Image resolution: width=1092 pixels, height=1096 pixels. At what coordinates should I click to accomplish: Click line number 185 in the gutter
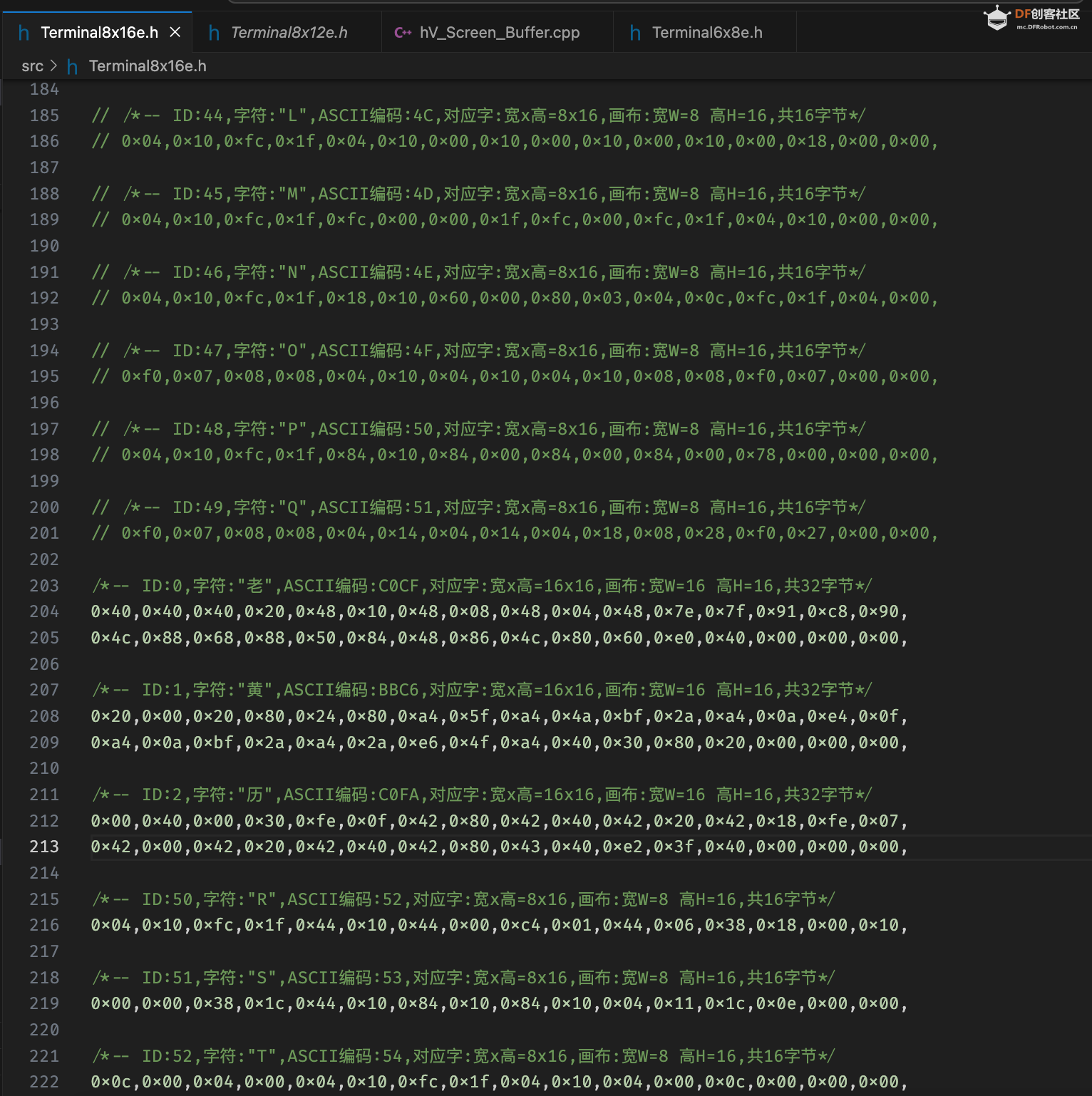coord(44,115)
